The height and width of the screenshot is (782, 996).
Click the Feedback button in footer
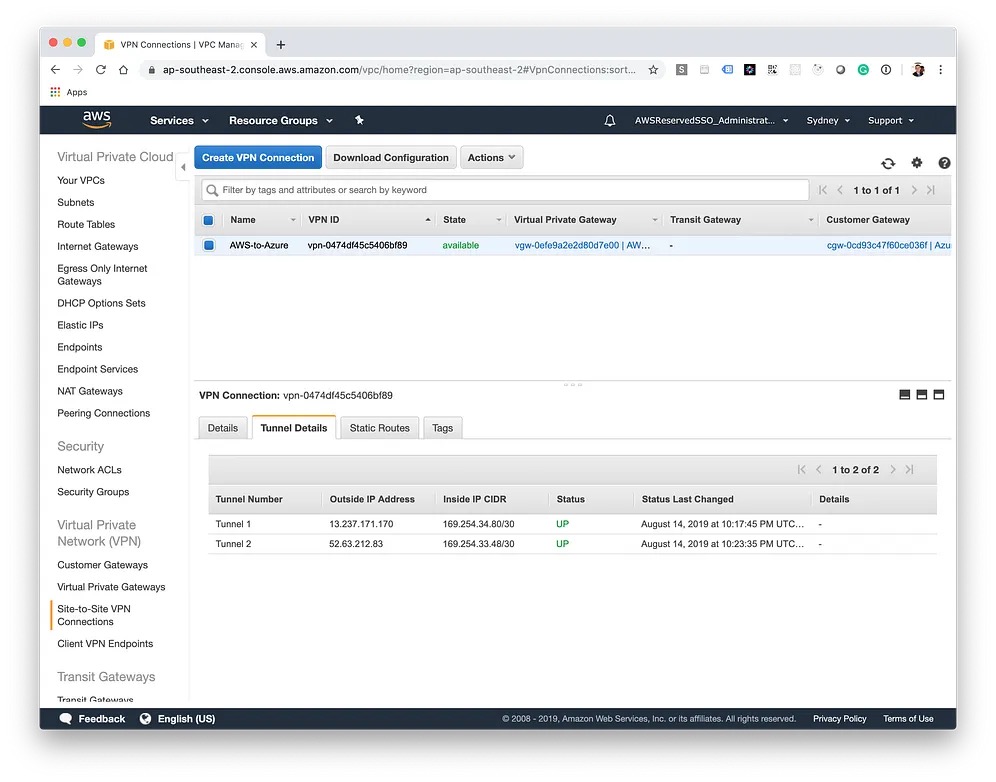[92, 718]
